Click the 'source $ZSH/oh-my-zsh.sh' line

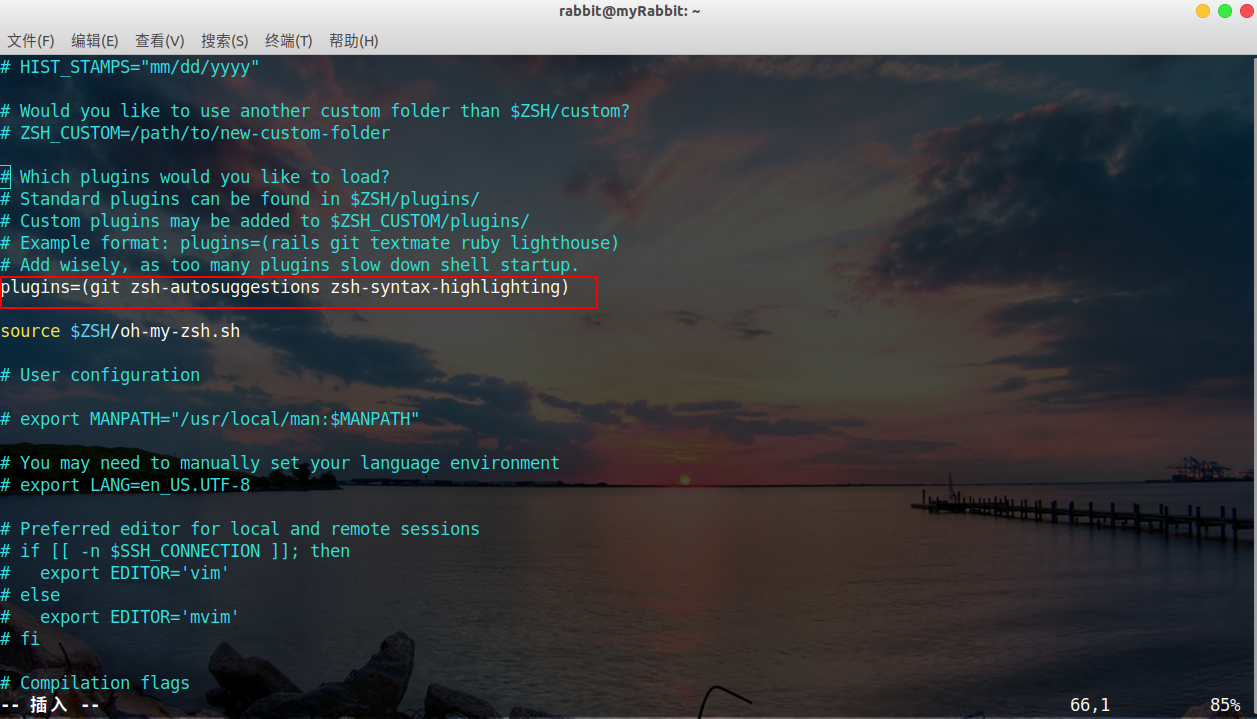point(120,331)
